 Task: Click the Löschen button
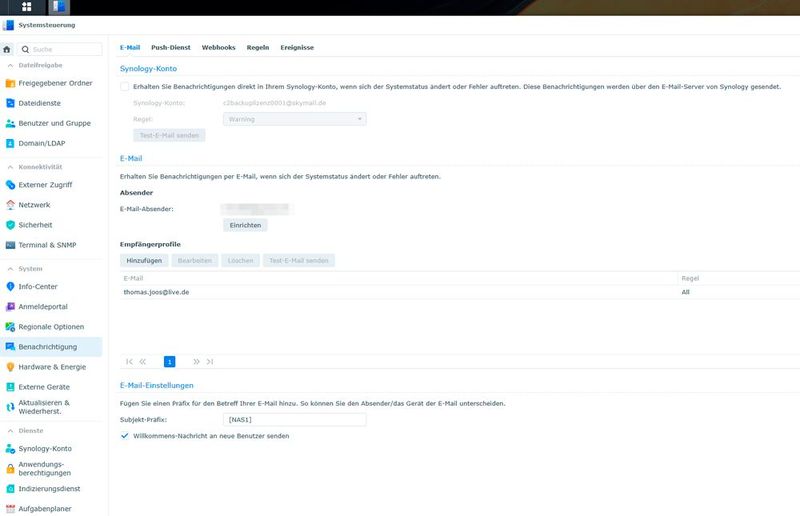click(x=240, y=260)
